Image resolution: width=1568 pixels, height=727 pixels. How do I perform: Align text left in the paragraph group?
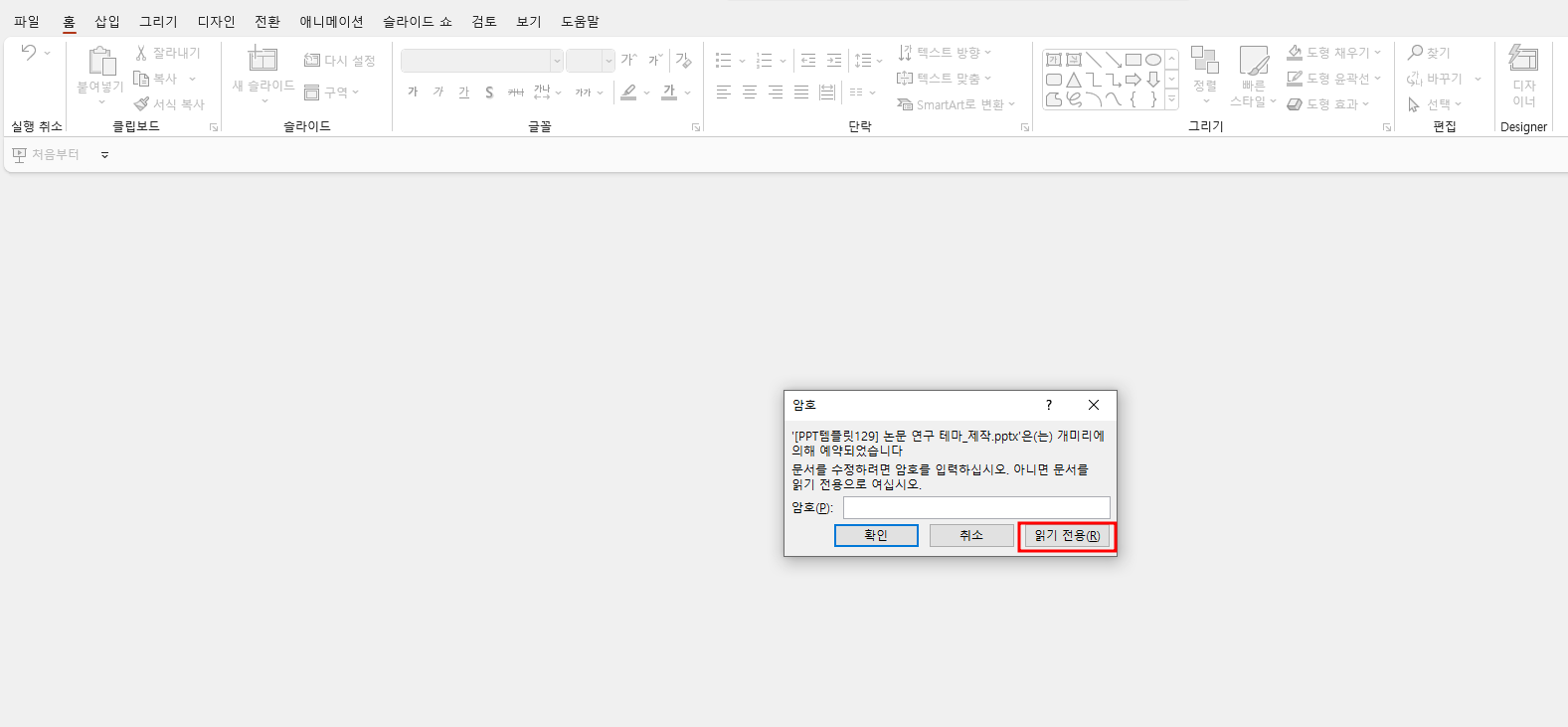[724, 92]
